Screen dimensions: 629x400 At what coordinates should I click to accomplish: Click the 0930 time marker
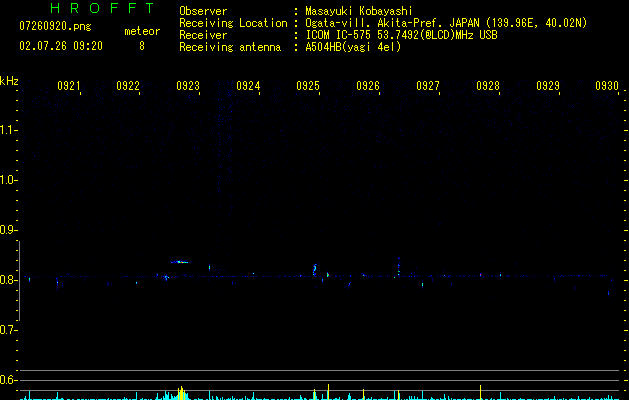point(607,86)
